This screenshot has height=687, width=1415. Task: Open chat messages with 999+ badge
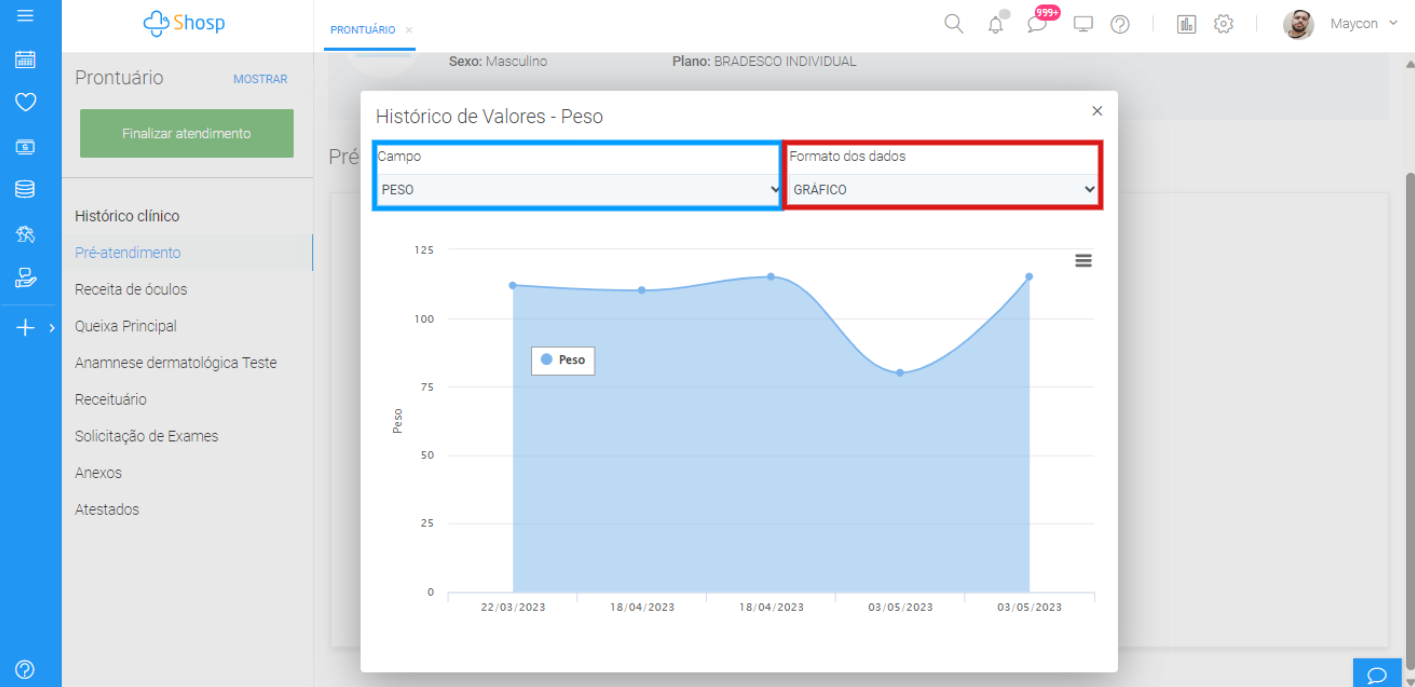(x=1038, y=24)
